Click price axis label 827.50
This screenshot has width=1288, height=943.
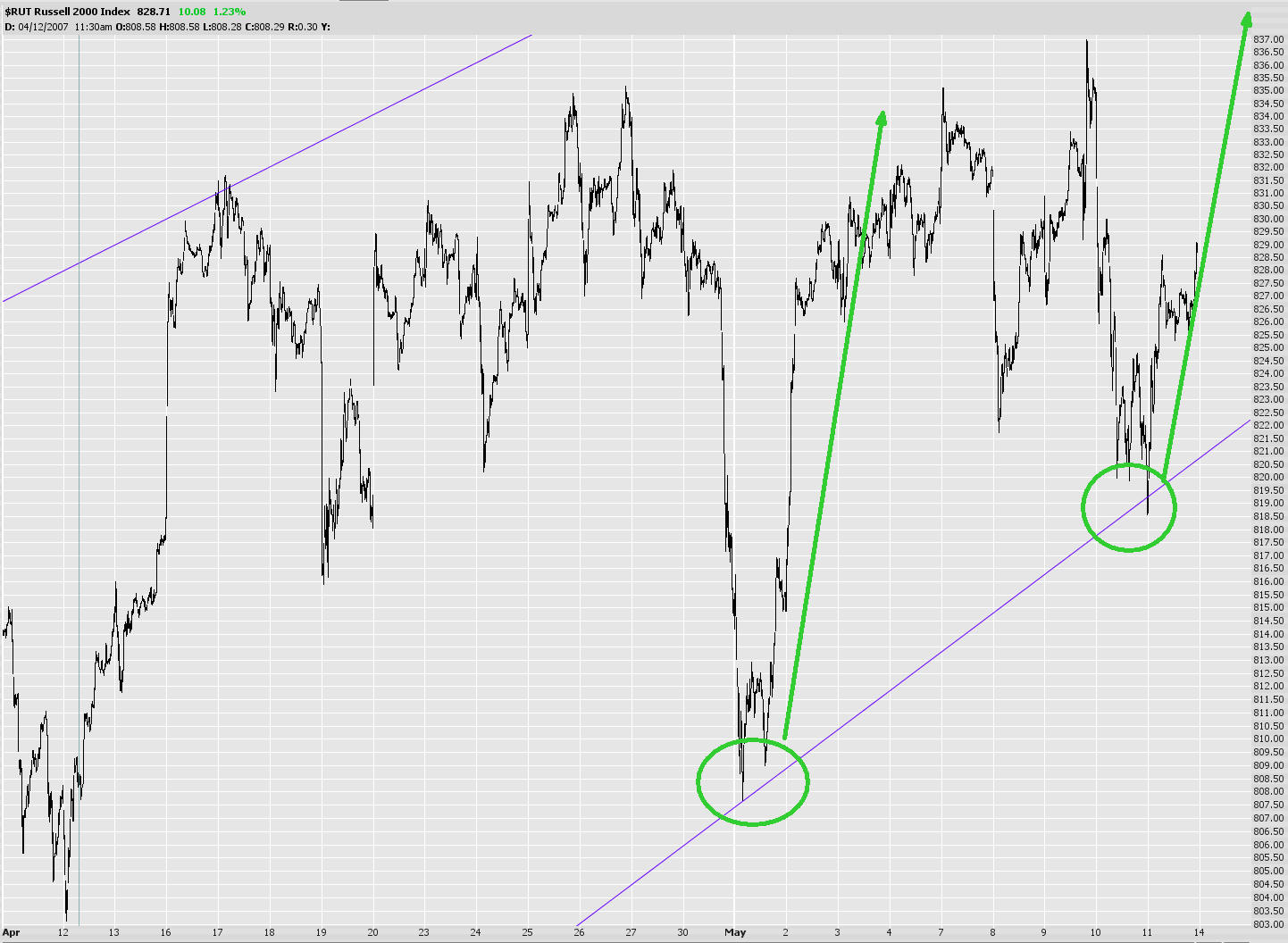pyautogui.click(x=1268, y=284)
